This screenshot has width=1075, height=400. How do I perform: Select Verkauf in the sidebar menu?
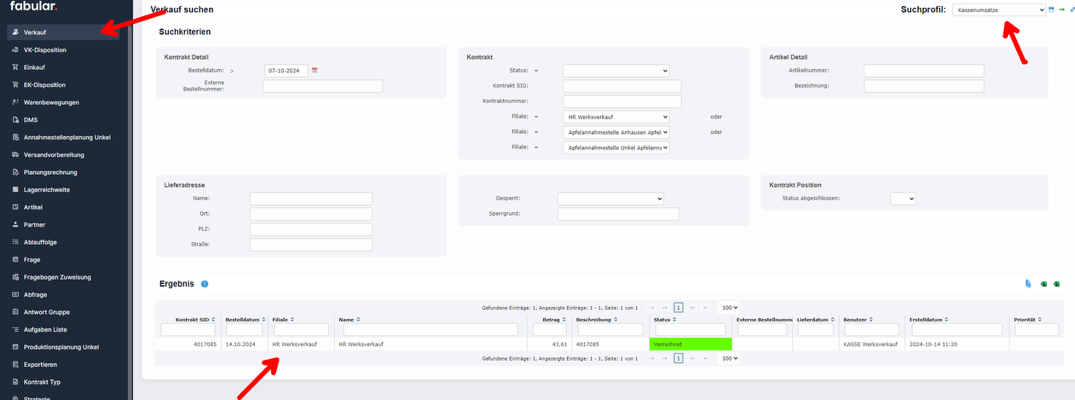(34, 32)
